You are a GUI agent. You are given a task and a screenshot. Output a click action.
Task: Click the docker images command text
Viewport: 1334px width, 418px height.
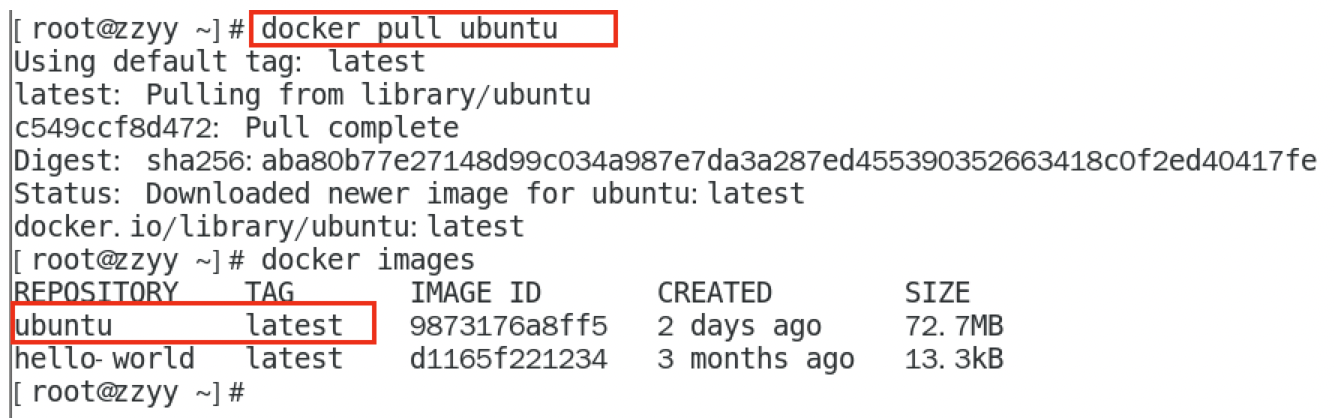[x=367, y=260]
